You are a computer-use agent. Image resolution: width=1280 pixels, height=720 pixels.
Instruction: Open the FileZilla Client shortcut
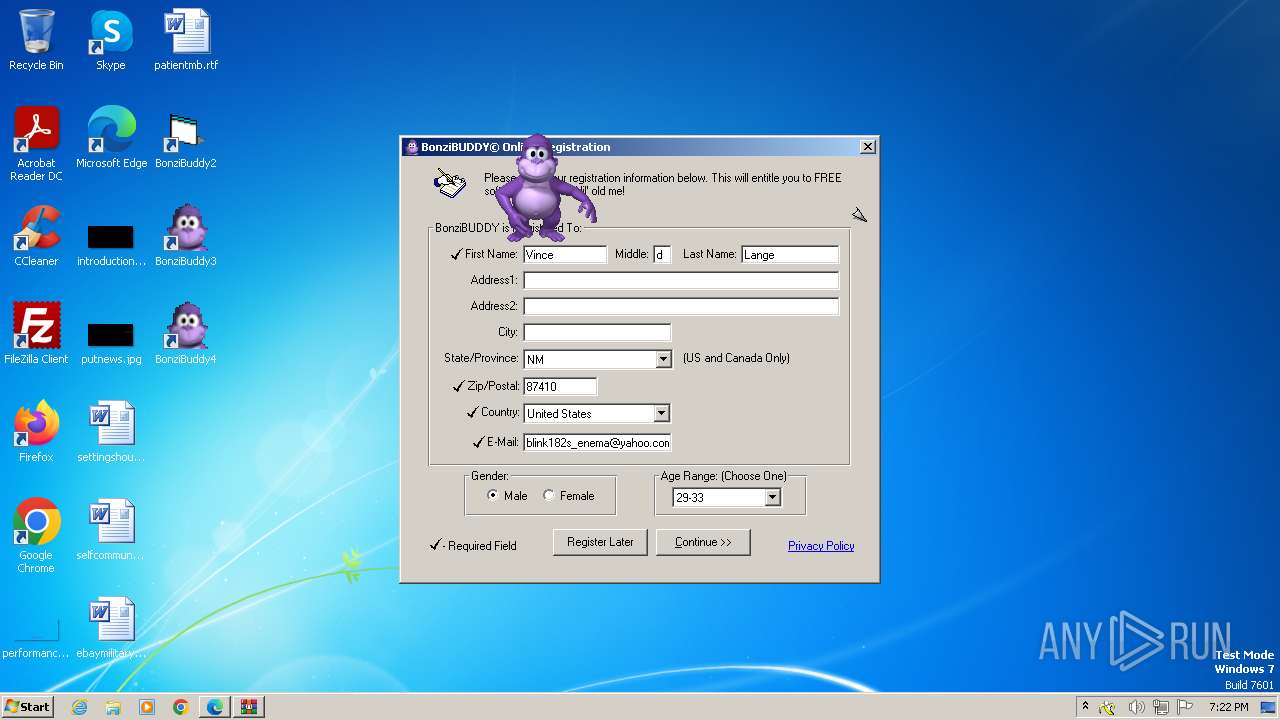point(36,334)
